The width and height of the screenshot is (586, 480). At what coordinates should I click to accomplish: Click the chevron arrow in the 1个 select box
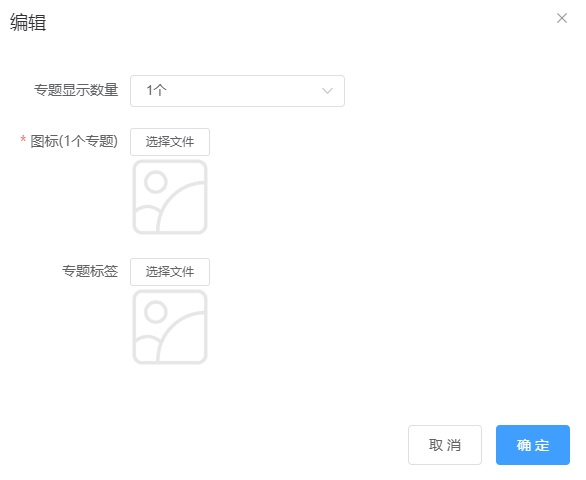(x=327, y=91)
